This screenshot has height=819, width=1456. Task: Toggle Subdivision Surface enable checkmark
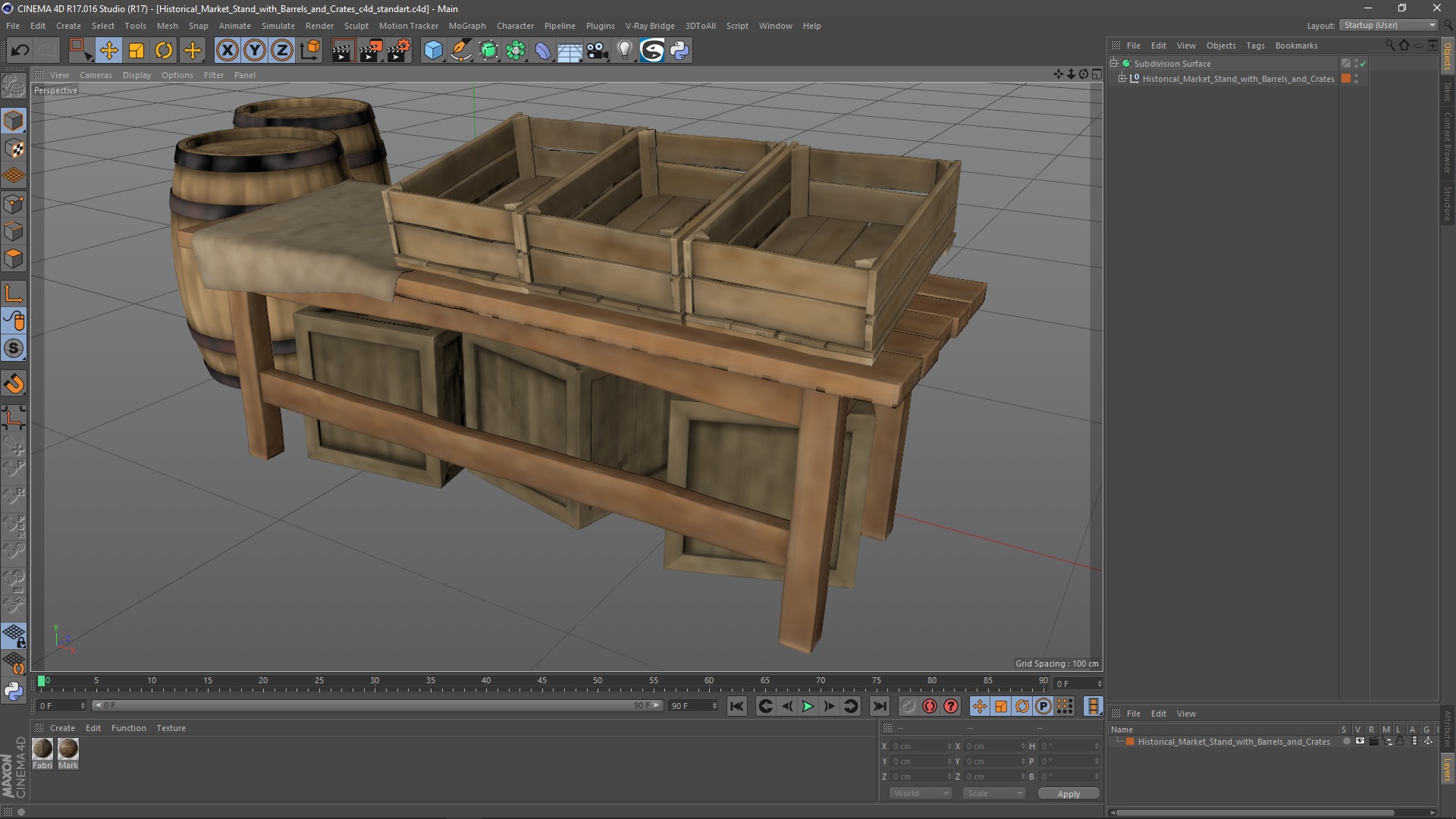click(x=1363, y=64)
